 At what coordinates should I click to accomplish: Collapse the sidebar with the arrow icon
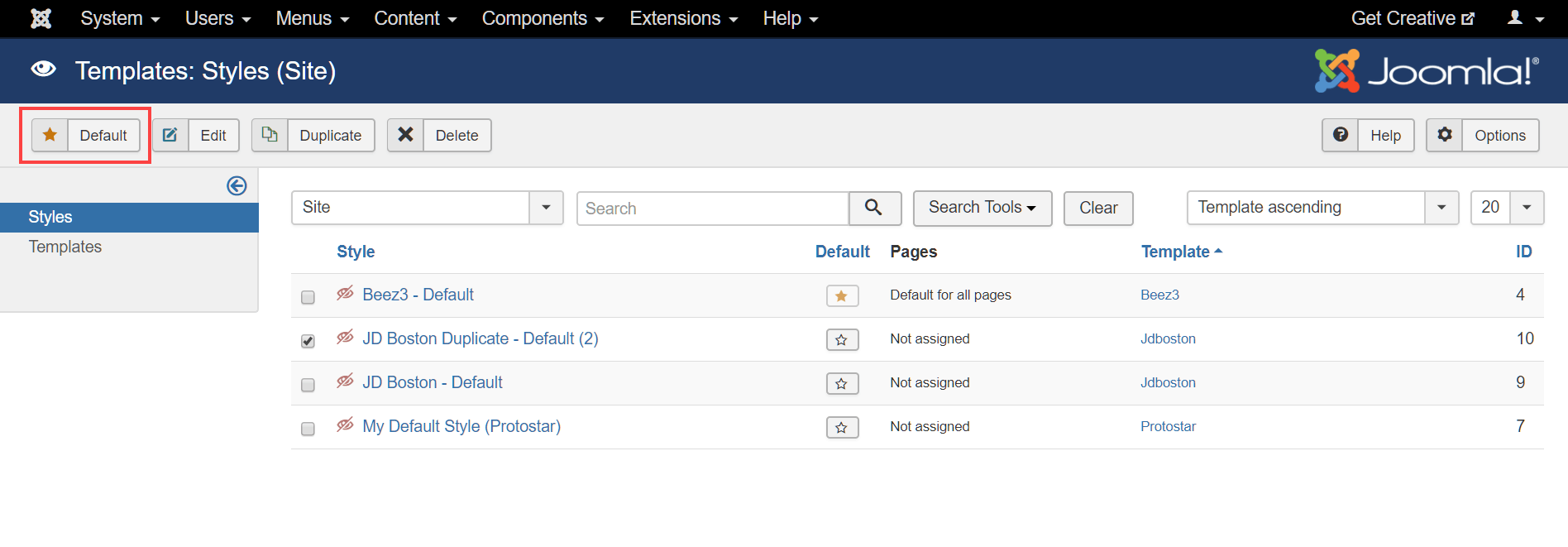(x=237, y=185)
